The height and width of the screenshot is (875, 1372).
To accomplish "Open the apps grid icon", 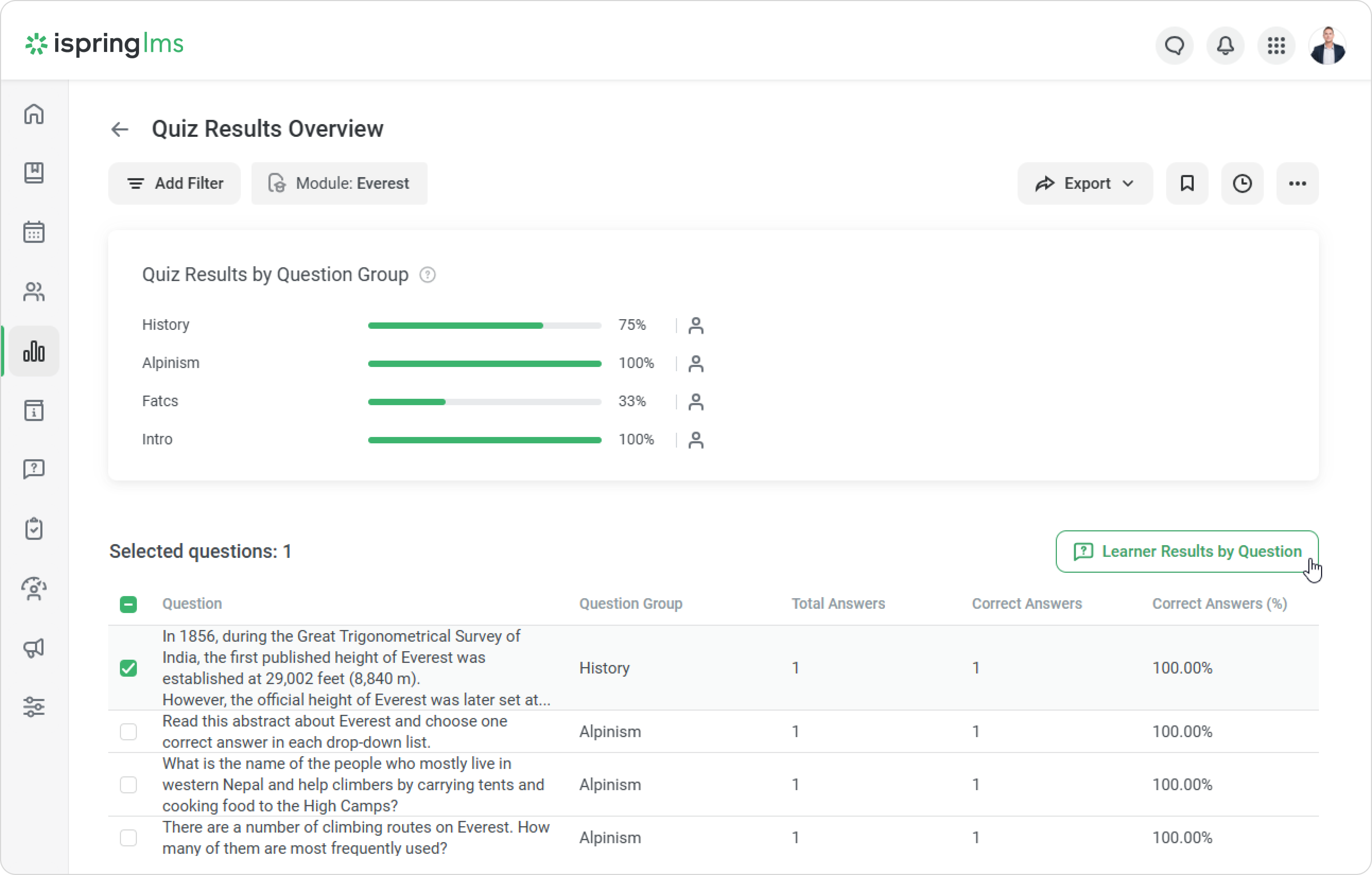I will pyautogui.click(x=1276, y=46).
